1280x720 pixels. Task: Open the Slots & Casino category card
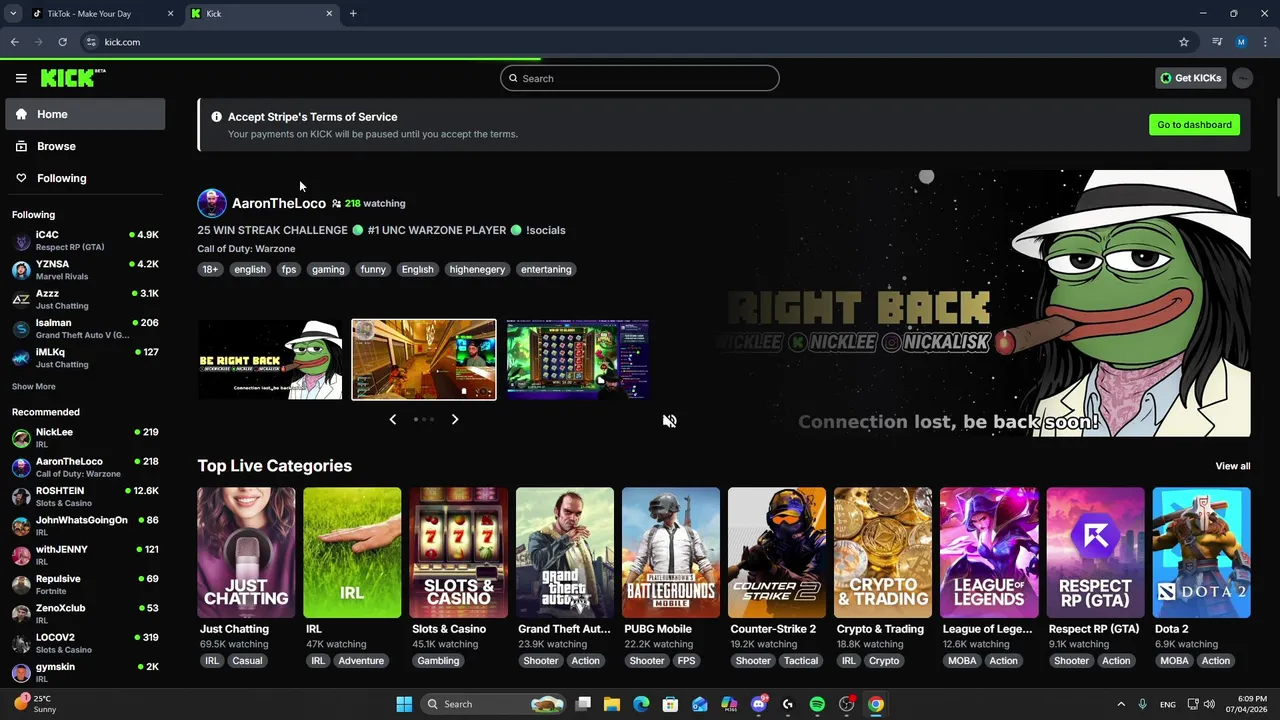tap(458, 553)
